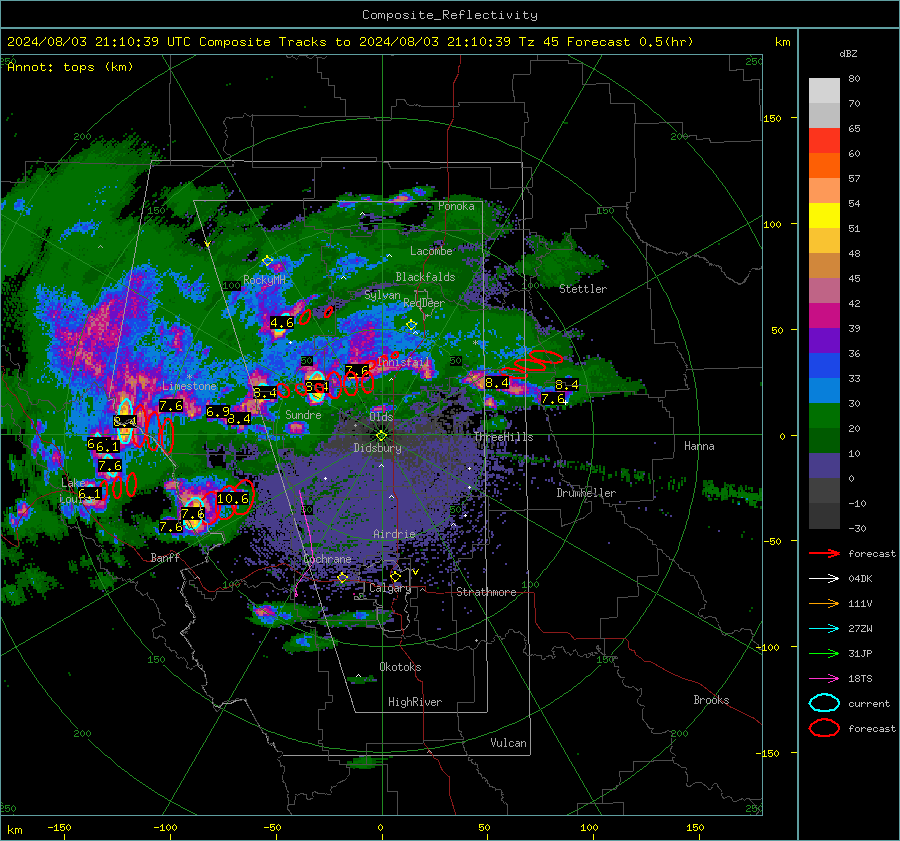Click the HighRiver city label
Image resolution: width=900 pixels, height=841 pixels.
415,702
